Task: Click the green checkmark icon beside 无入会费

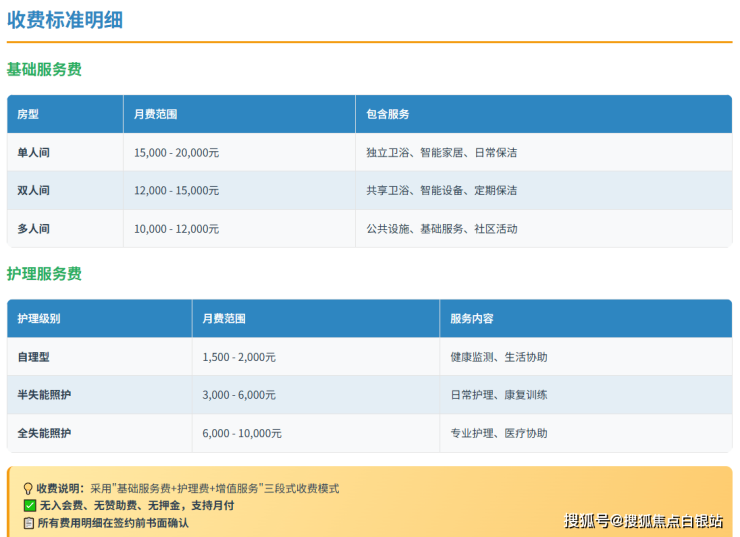Action: pyautogui.click(x=28, y=506)
